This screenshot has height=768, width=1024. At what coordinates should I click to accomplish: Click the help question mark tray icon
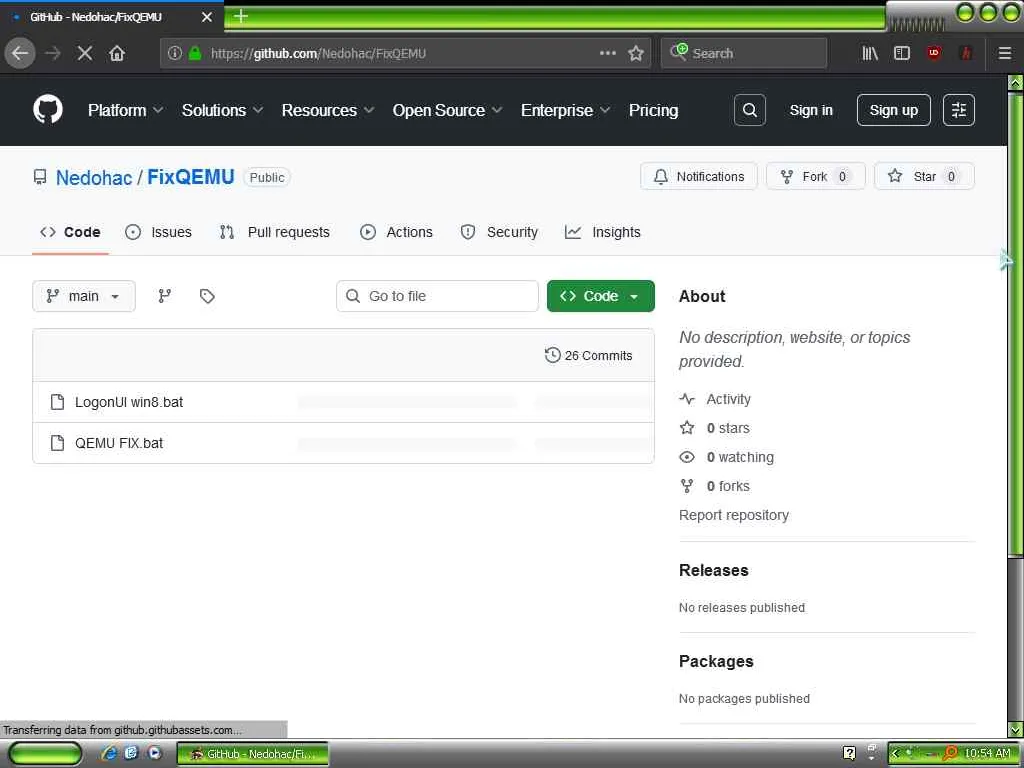849,753
